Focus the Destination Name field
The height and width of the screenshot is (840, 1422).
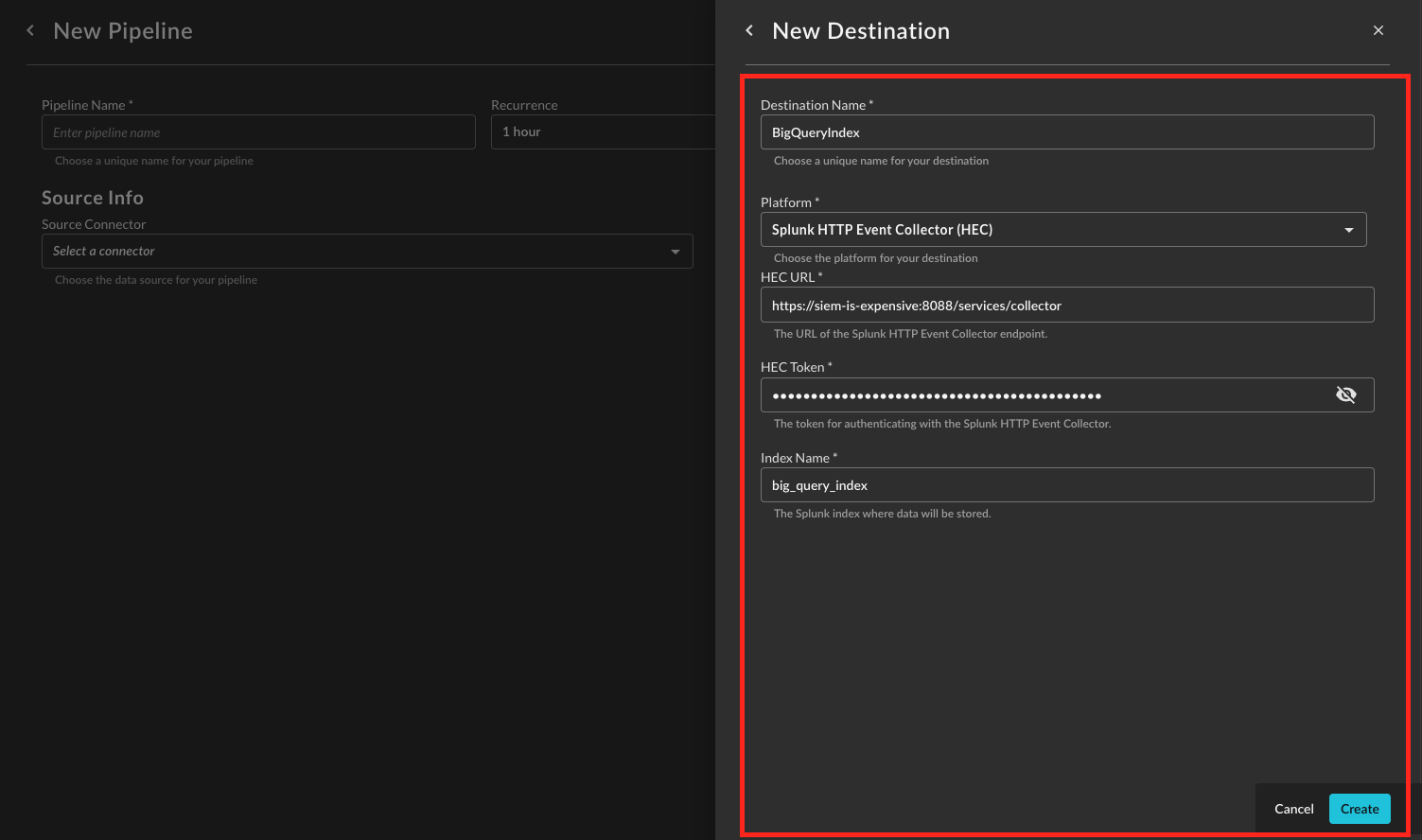pyautogui.click(x=1067, y=131)
